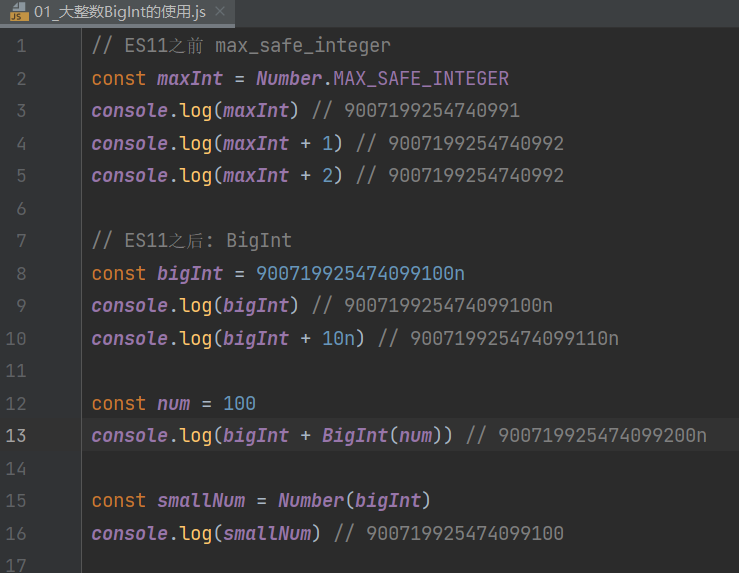Click line number 1 in the gutter
739x573 pixels.
(x=21, y=46)
